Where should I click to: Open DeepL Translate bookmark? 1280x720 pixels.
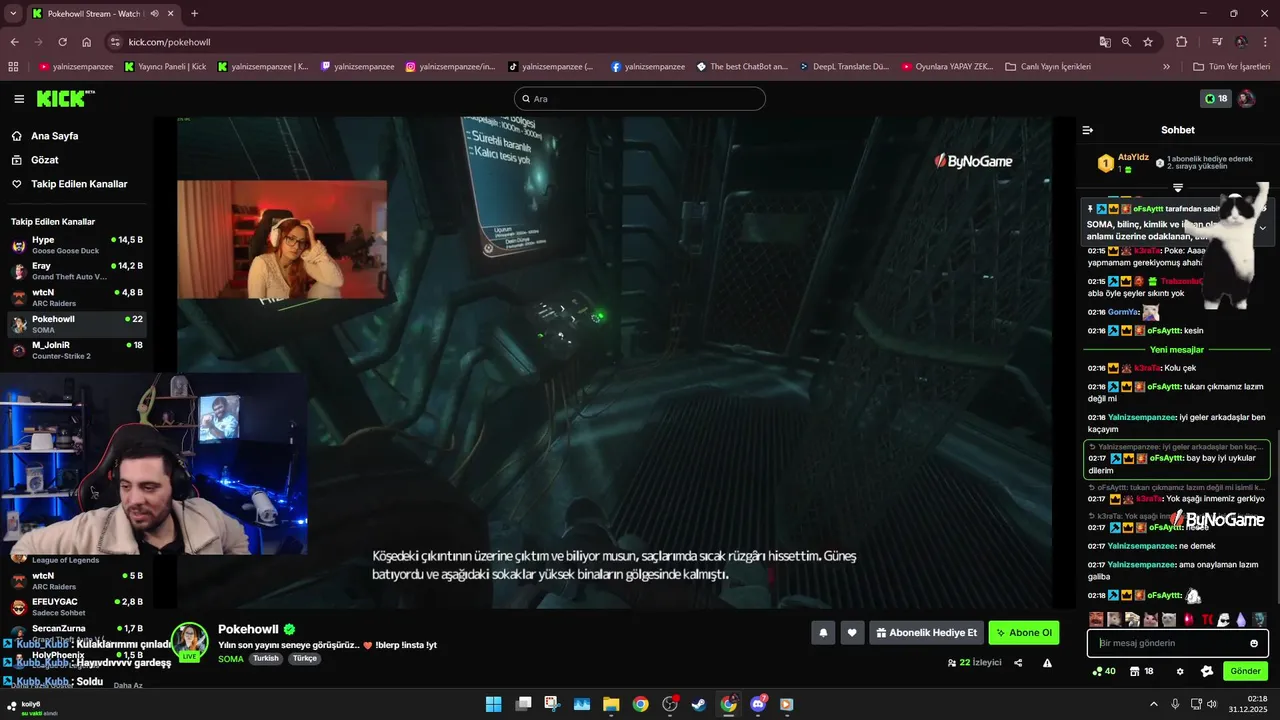(x=845, y=67)
